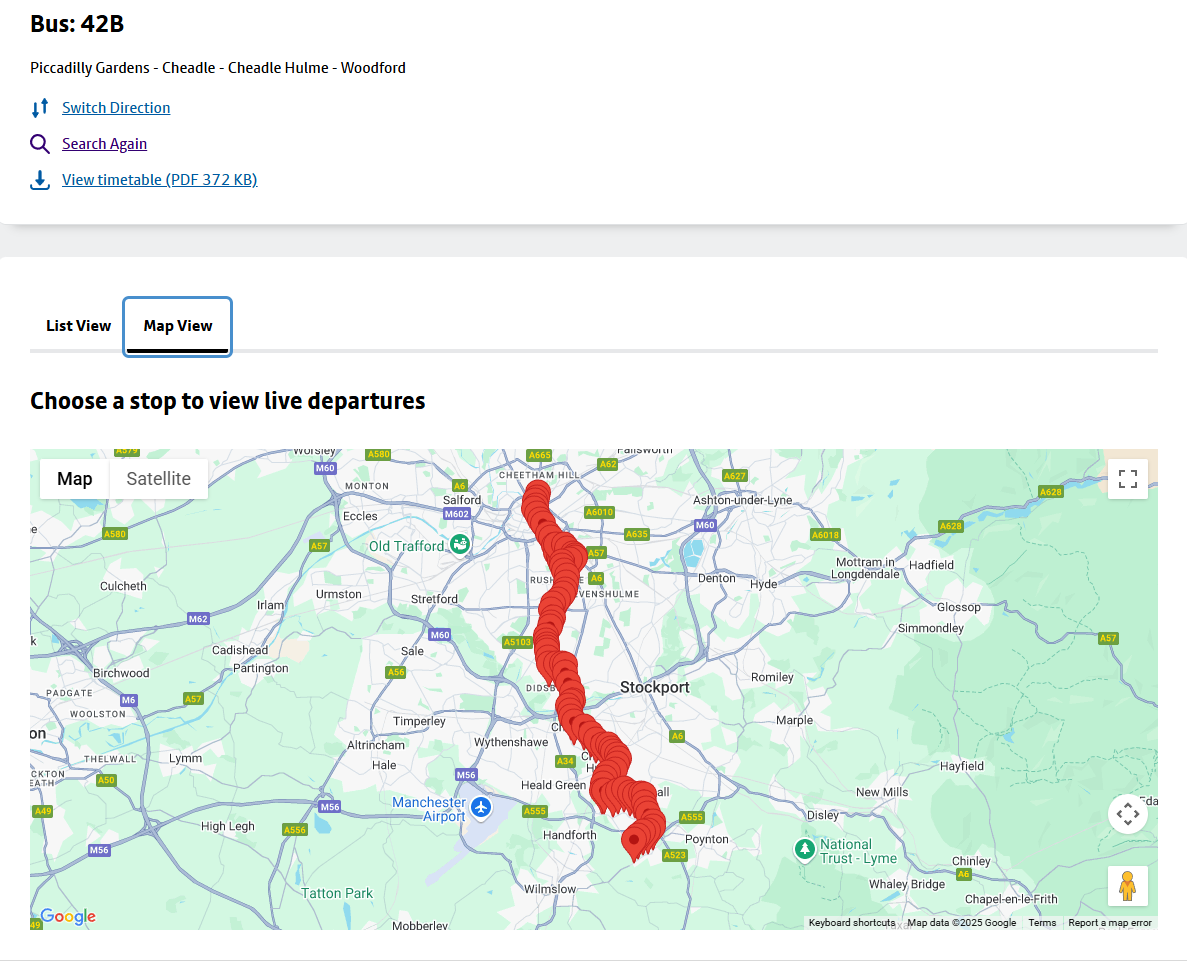The image size is (1187, 961).
Task: Click the search magnifier icon
Action: pos(40,144)
